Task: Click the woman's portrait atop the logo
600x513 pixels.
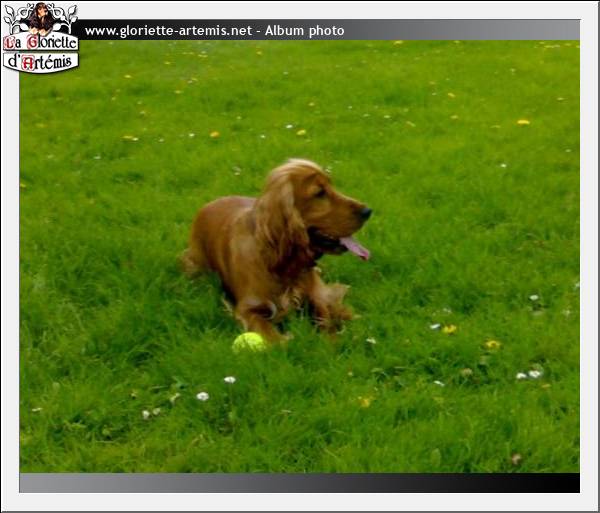Action: click(x=41, y=17)
